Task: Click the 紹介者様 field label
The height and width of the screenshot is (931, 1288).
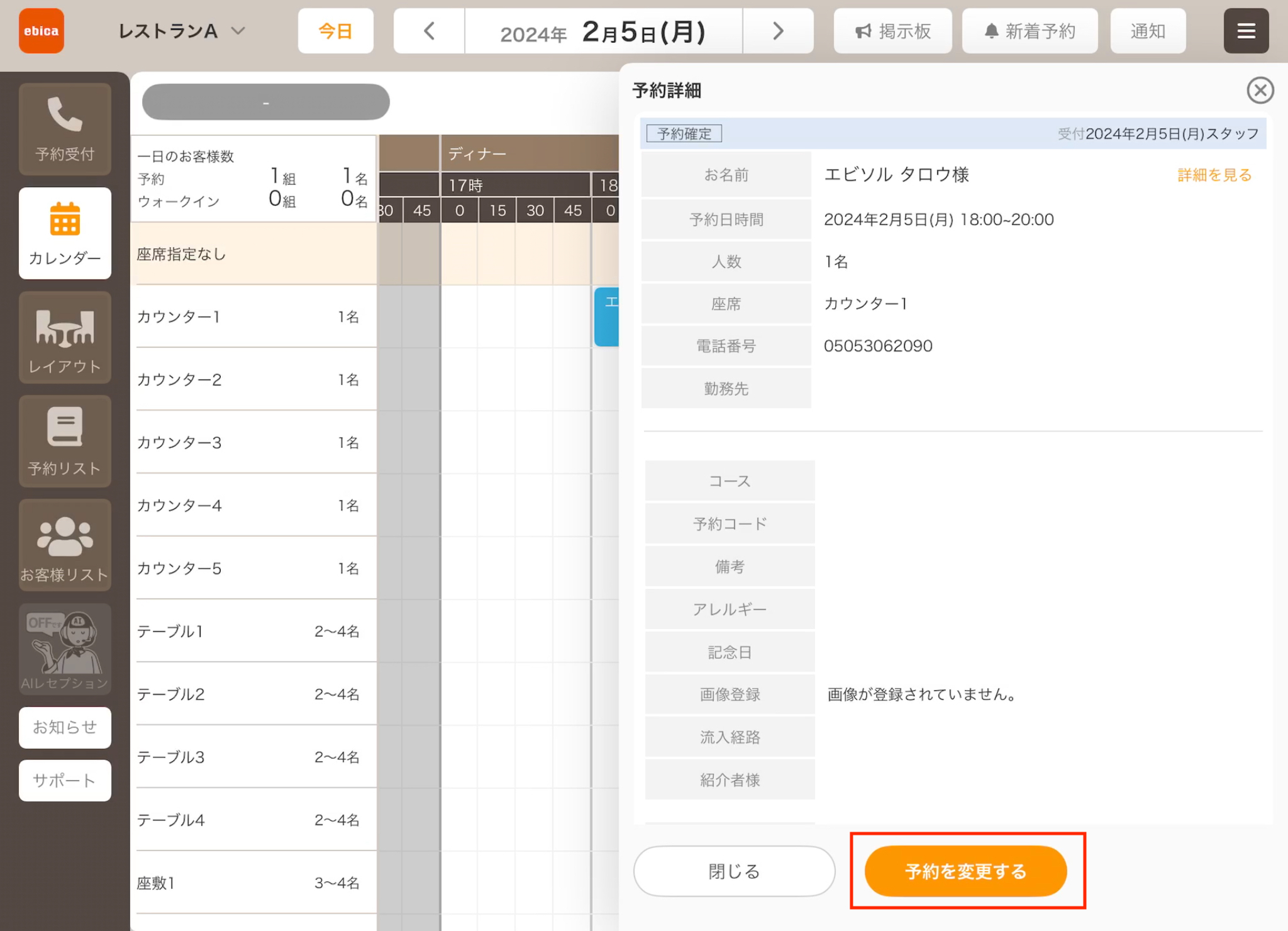Action: click(730, 780)
